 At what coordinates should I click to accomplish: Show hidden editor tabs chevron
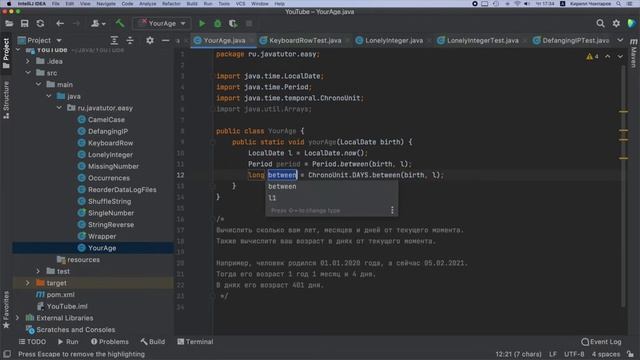pyautogui.click(x=620, y=40)
